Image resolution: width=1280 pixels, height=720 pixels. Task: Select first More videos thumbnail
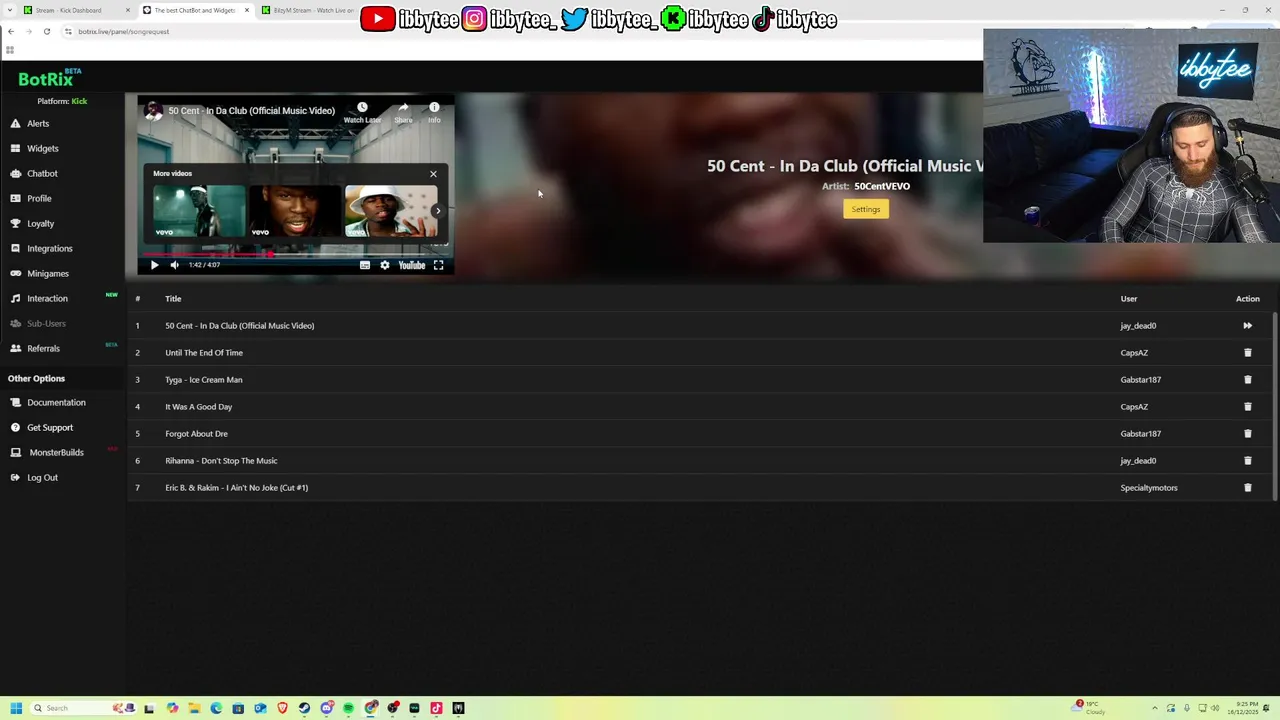199,211
